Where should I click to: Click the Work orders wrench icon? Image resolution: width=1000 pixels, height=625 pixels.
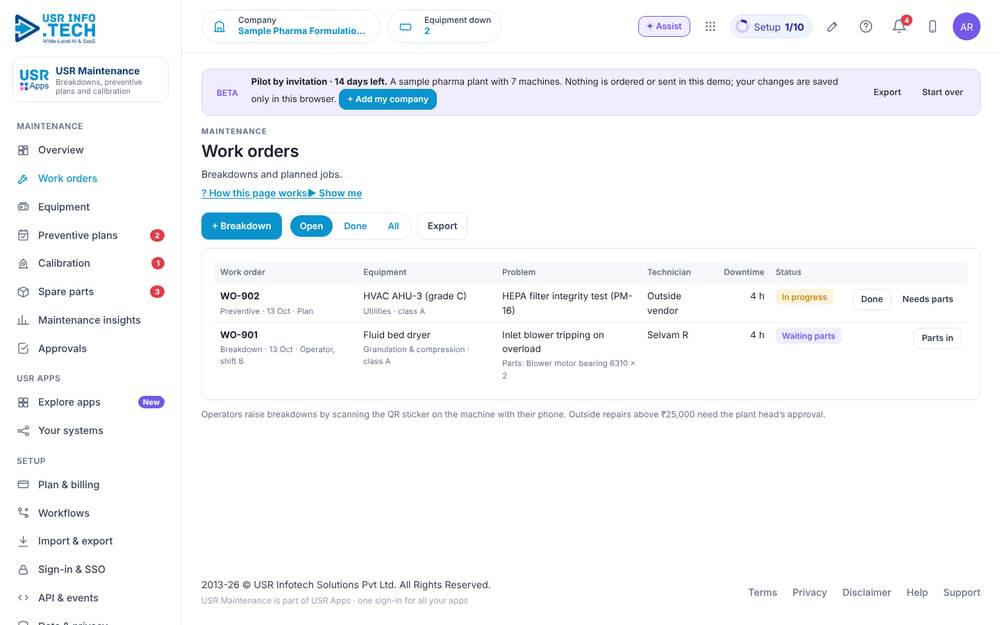tap(23, 179)
